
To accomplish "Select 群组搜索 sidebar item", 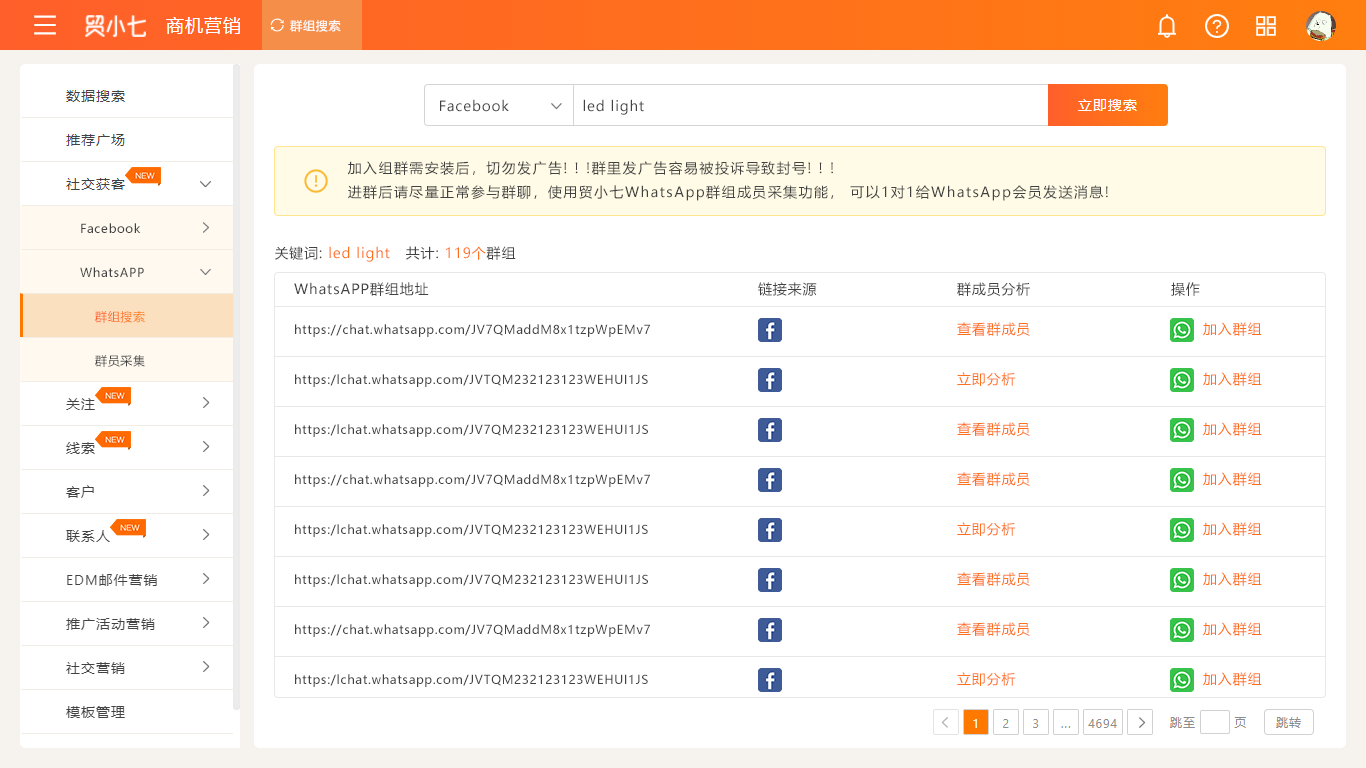I will (126, 316).
